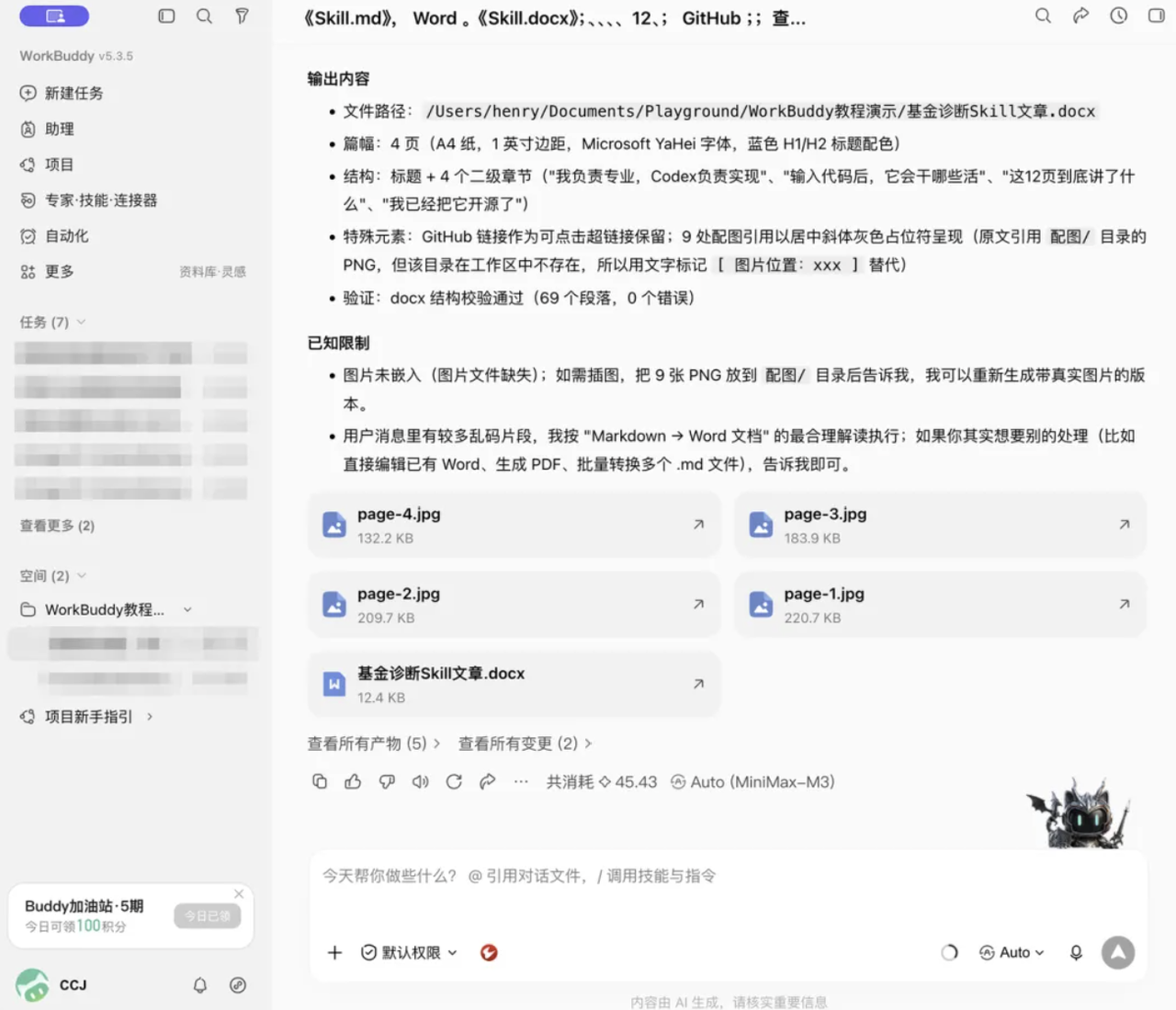The width and height of the screenshot is (1176, 1010).
Task: Share response with forward arrow icon
Action: (488, 781)
